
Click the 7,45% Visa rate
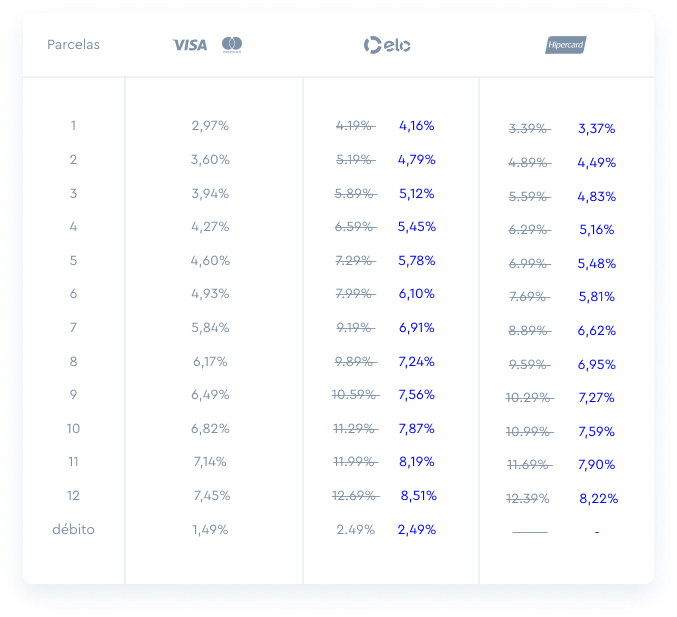(x=211, y=495)
